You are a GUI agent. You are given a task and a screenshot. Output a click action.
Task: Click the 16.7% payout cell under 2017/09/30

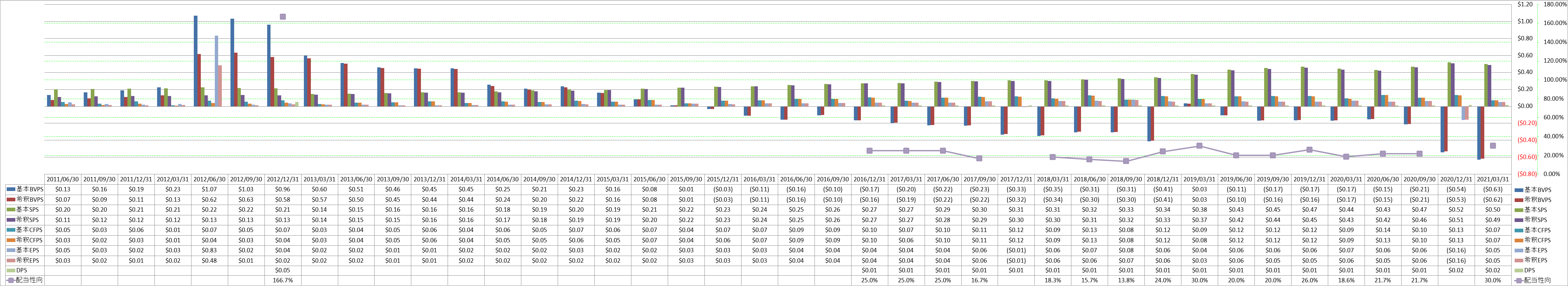979,281
